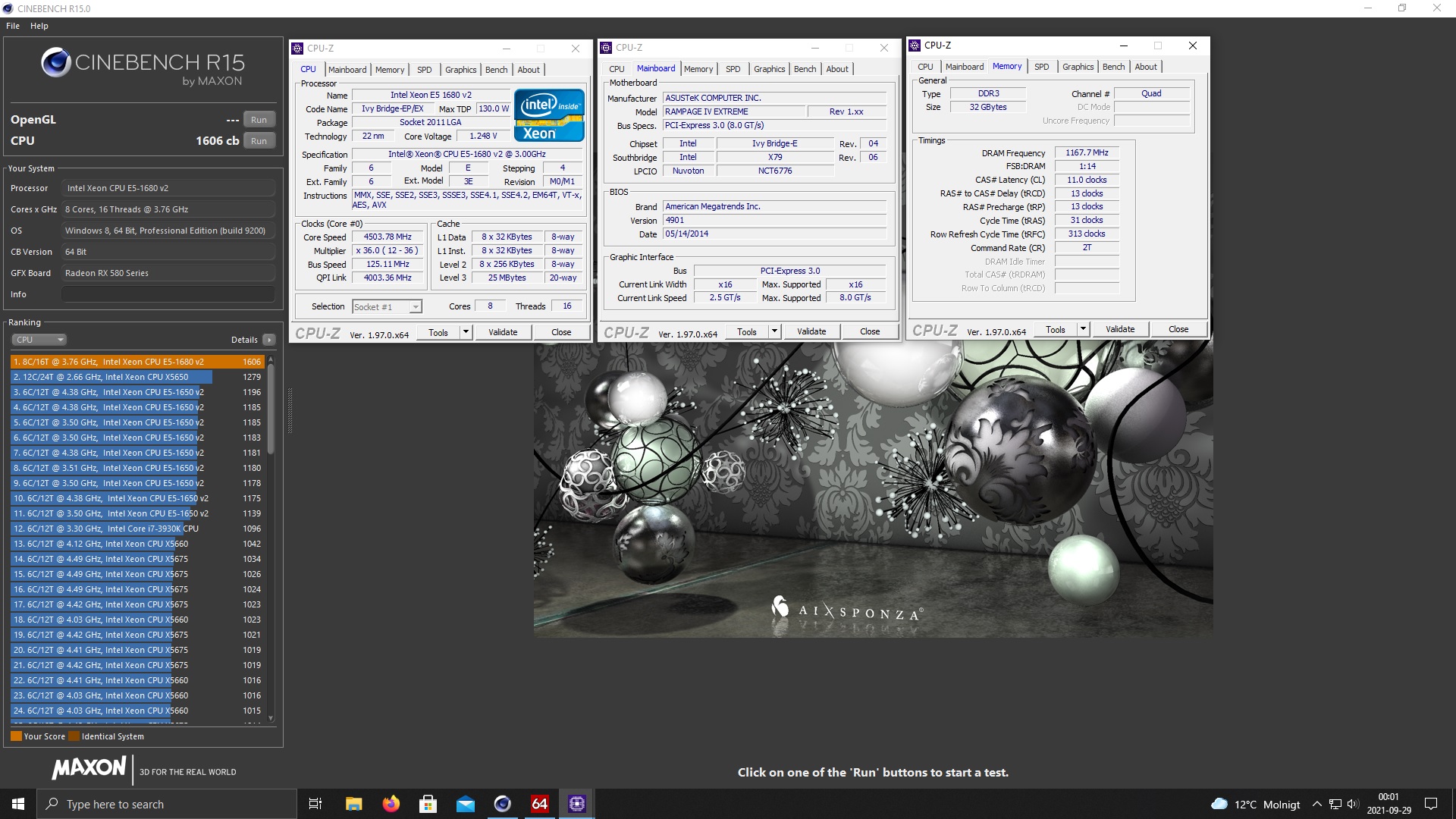Click the taskbar search box
Screen dimensions: 1456x819
167,804
